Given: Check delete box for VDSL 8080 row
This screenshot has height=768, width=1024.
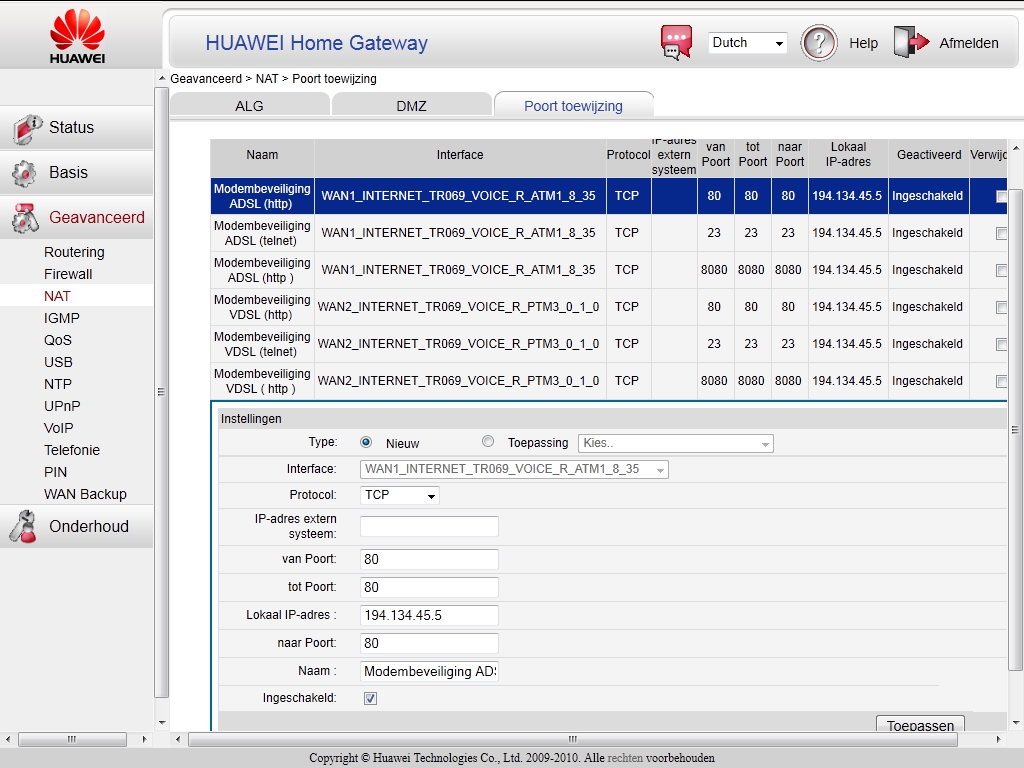Looking at the screenshot, I should tap(1001, 381).
